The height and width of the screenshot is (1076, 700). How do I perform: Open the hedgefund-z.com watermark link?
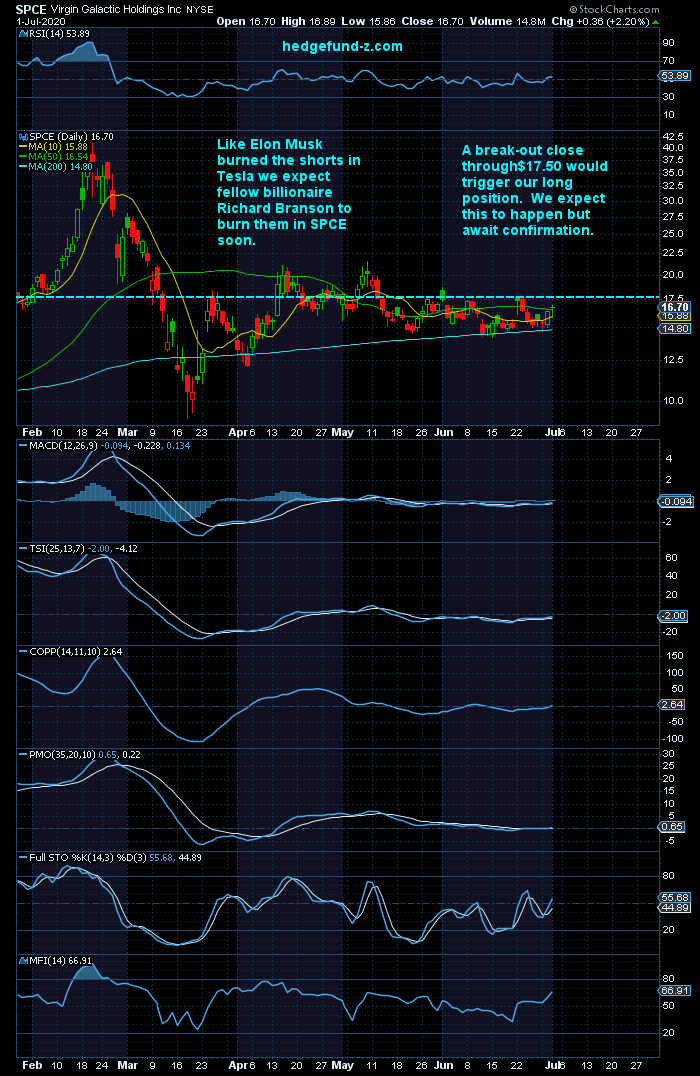point(342,47)
